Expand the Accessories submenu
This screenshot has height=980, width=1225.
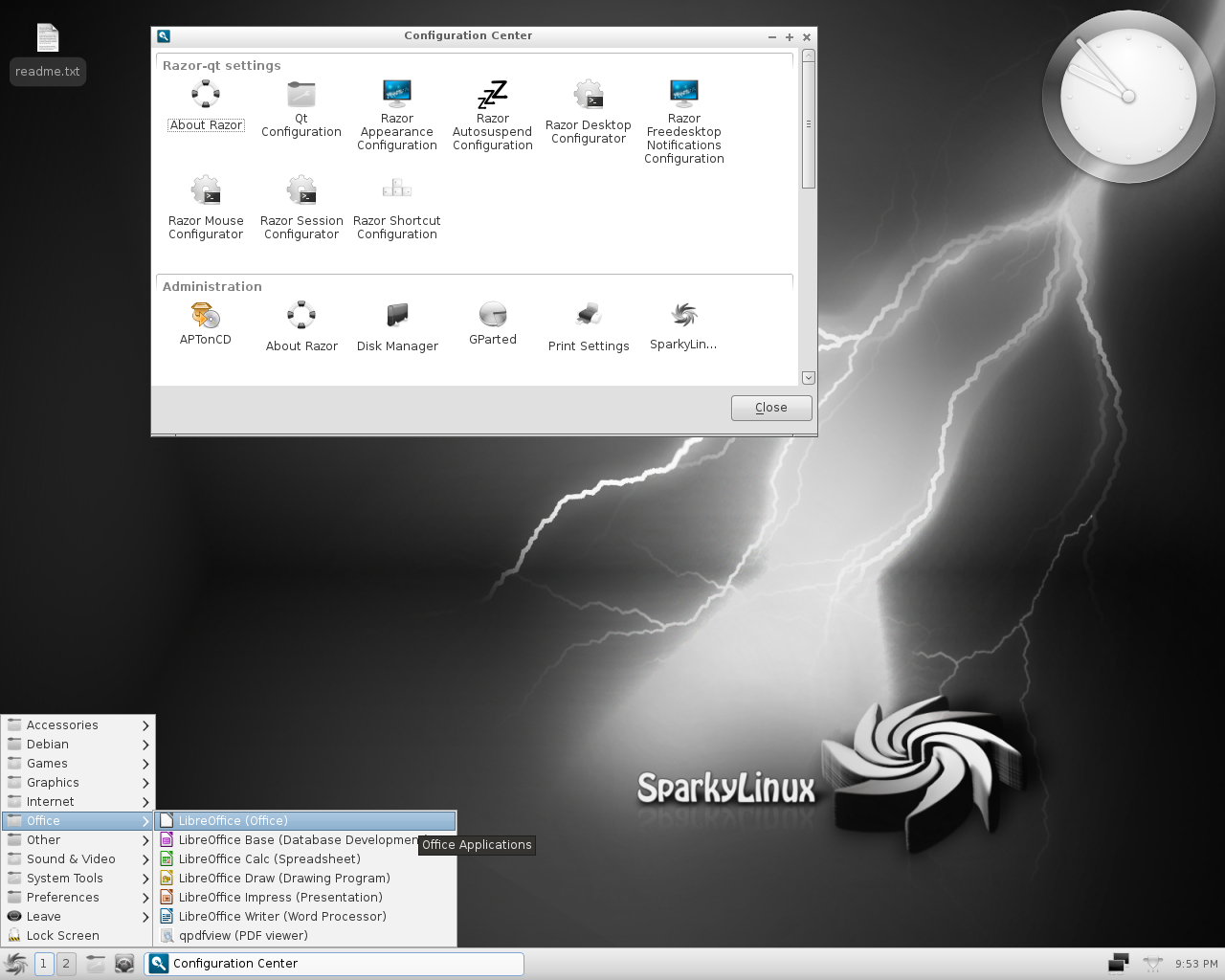pyautogui.click(x=78, y=725)
